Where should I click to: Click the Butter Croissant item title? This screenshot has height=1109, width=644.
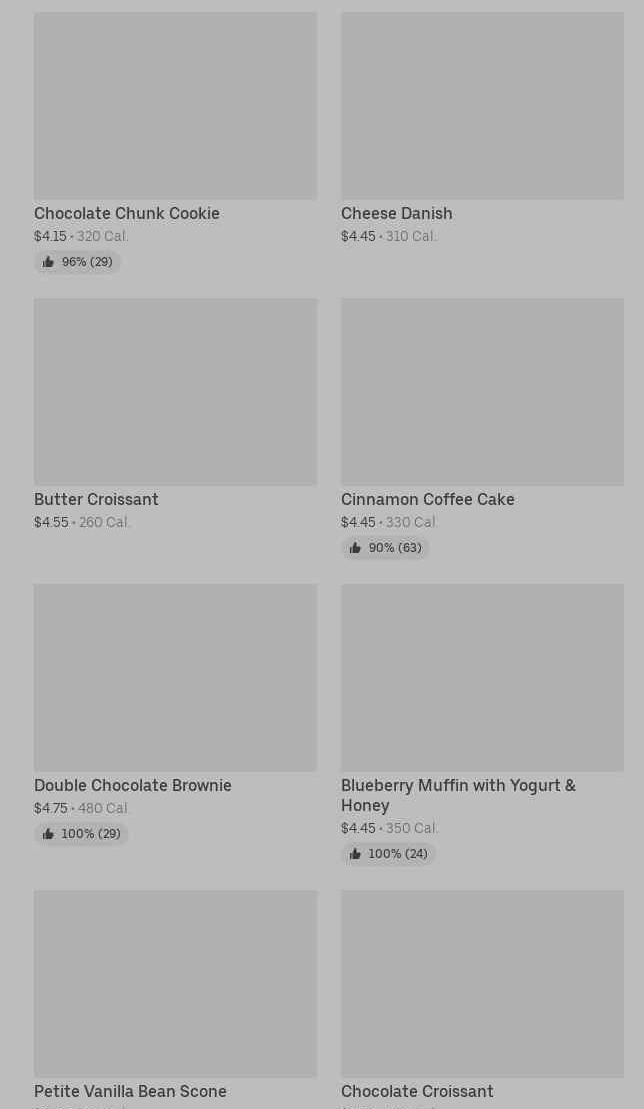click(96, 499)
